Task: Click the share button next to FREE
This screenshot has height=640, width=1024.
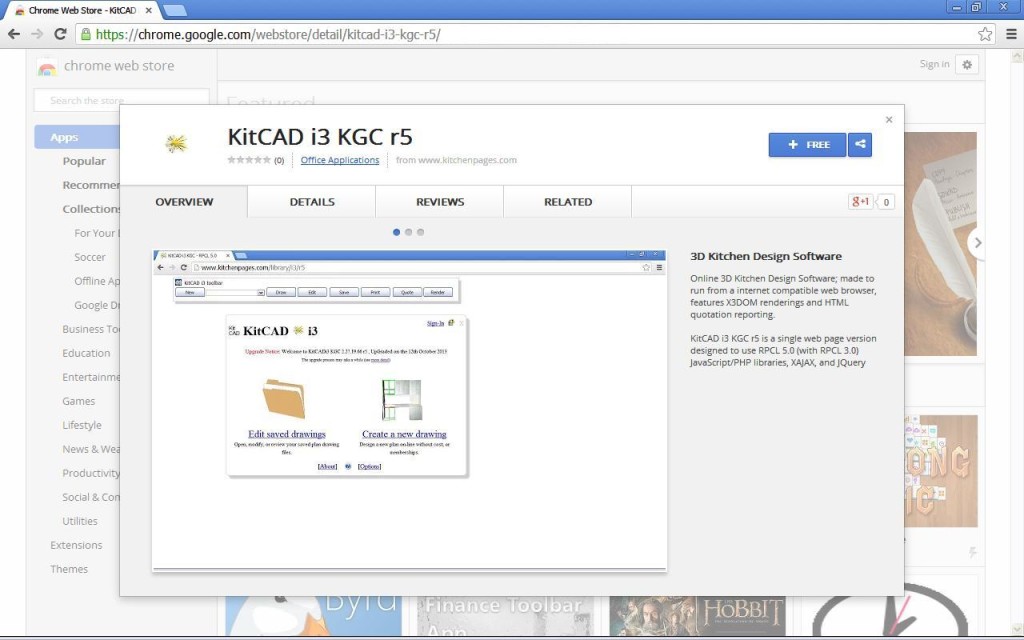Action: (x=860, y=144)
